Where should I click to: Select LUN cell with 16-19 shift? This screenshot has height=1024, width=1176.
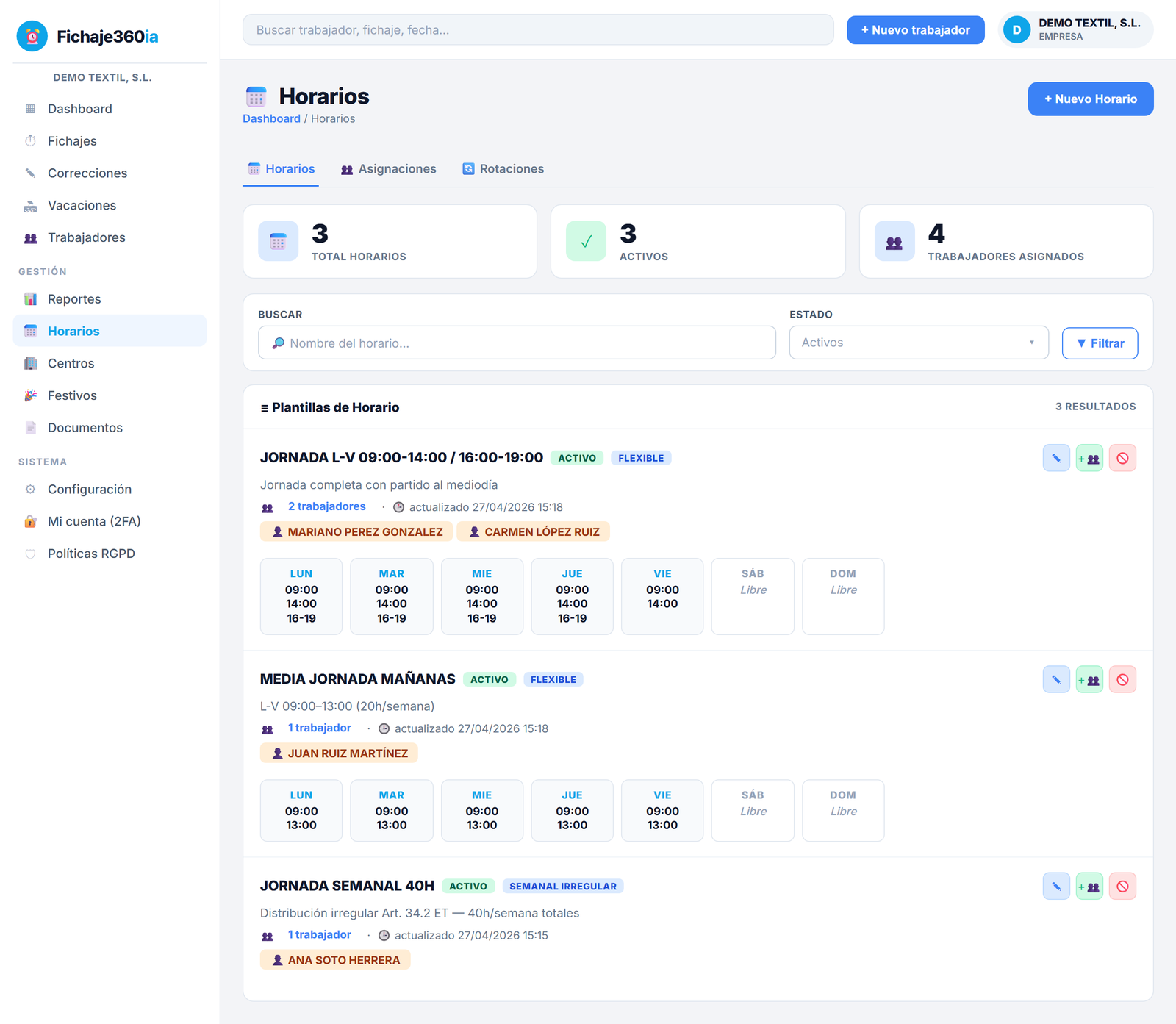point(301,596)
